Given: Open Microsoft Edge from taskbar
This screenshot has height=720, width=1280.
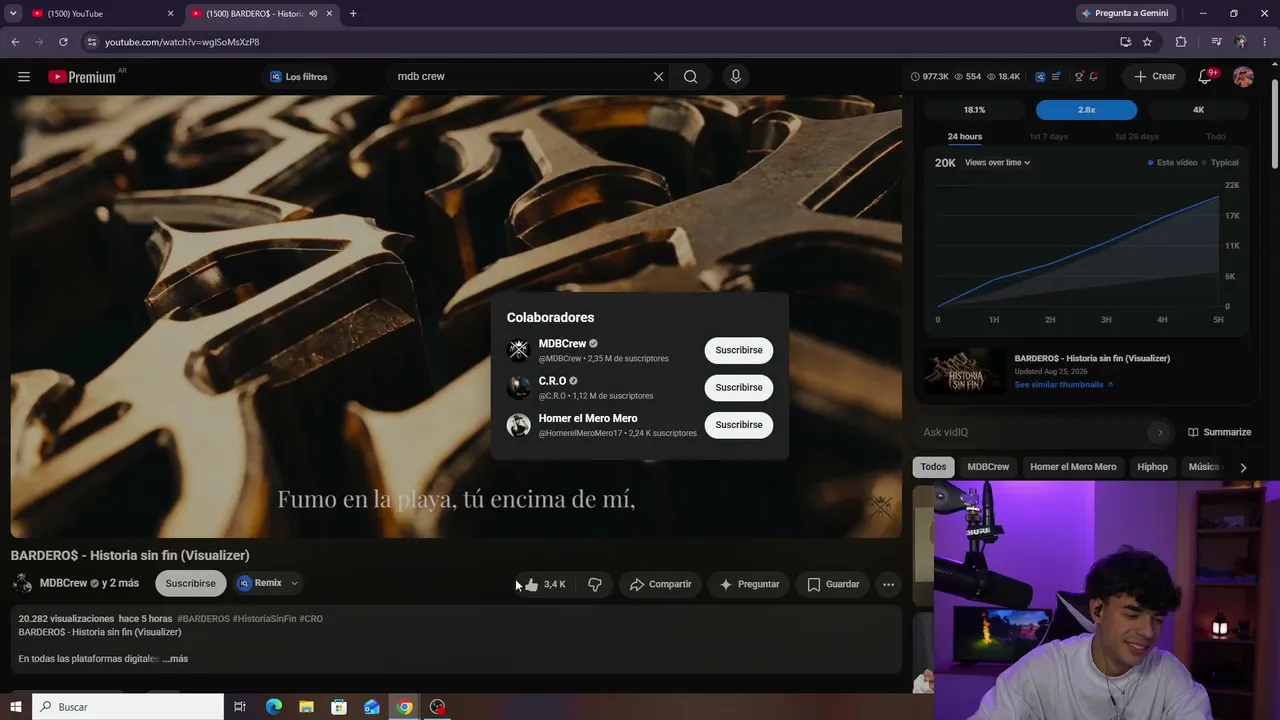Looking at the screenshot, I should click(274, 707).
